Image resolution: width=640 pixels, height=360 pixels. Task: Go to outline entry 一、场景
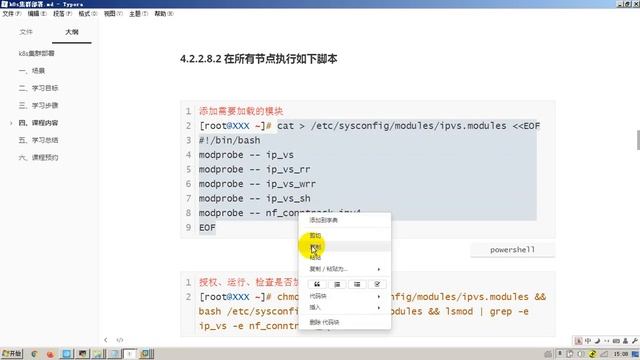[31, 71]
